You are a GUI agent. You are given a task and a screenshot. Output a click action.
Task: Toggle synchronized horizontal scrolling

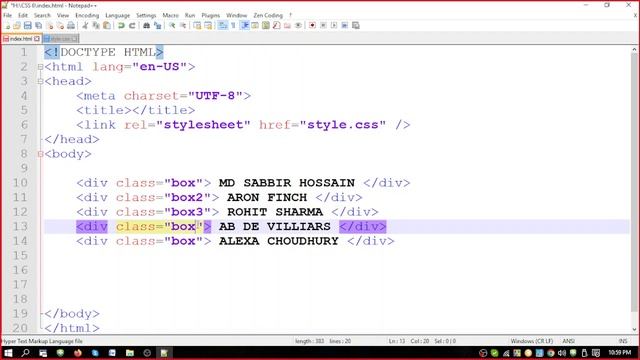(x=208, y=25)
